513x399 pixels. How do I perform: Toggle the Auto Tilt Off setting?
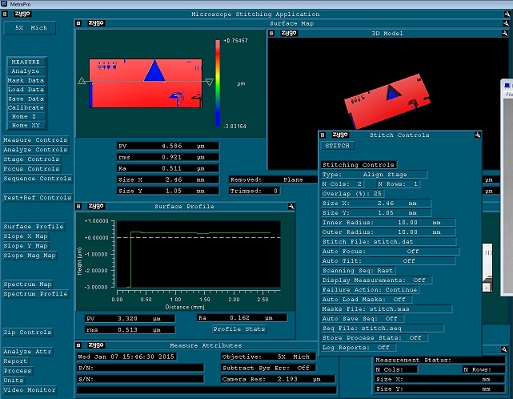click(x=388, y=261)
